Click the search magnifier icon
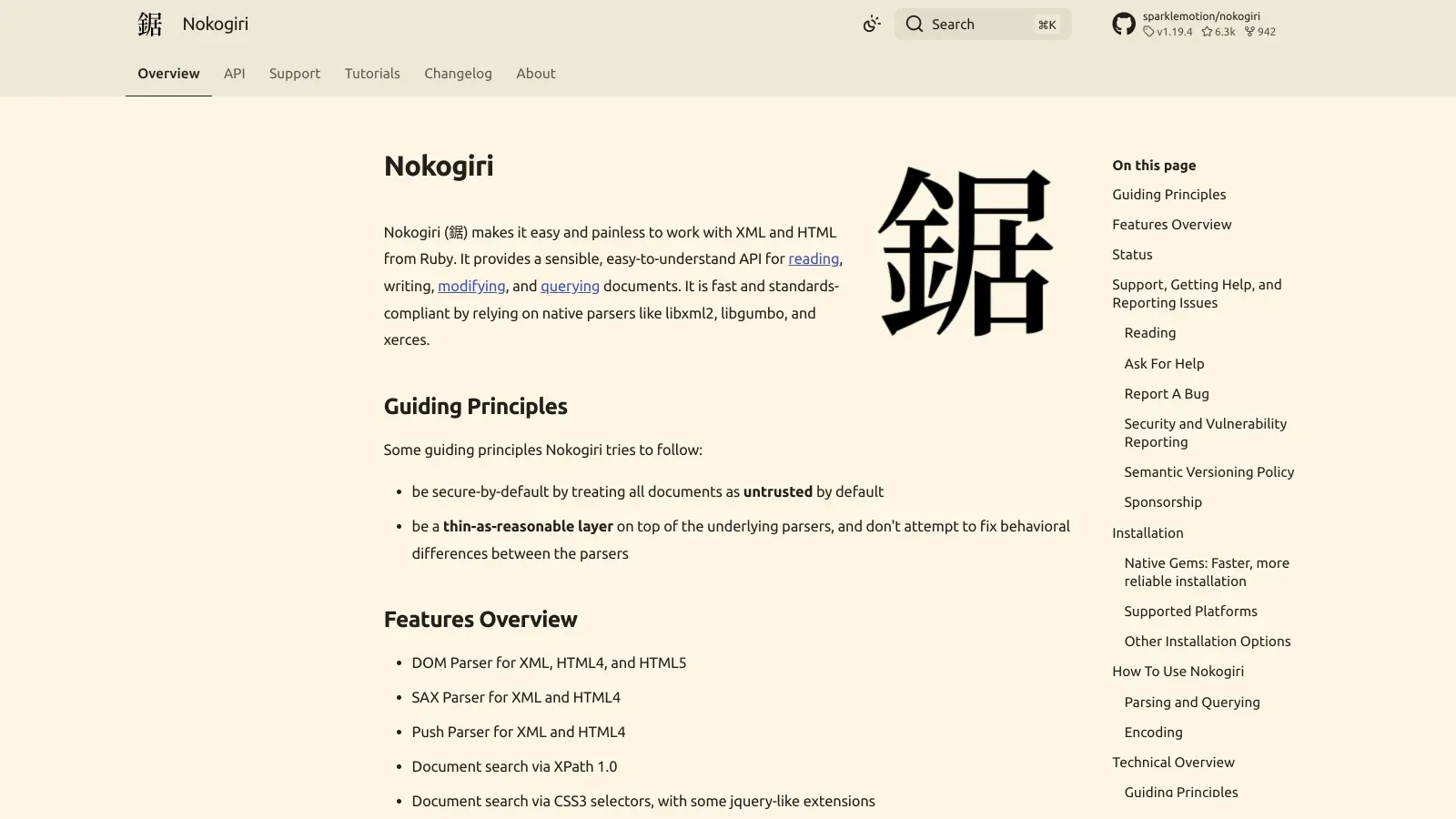Viewport: 1456px width, 819px height. tap(915, 24)
